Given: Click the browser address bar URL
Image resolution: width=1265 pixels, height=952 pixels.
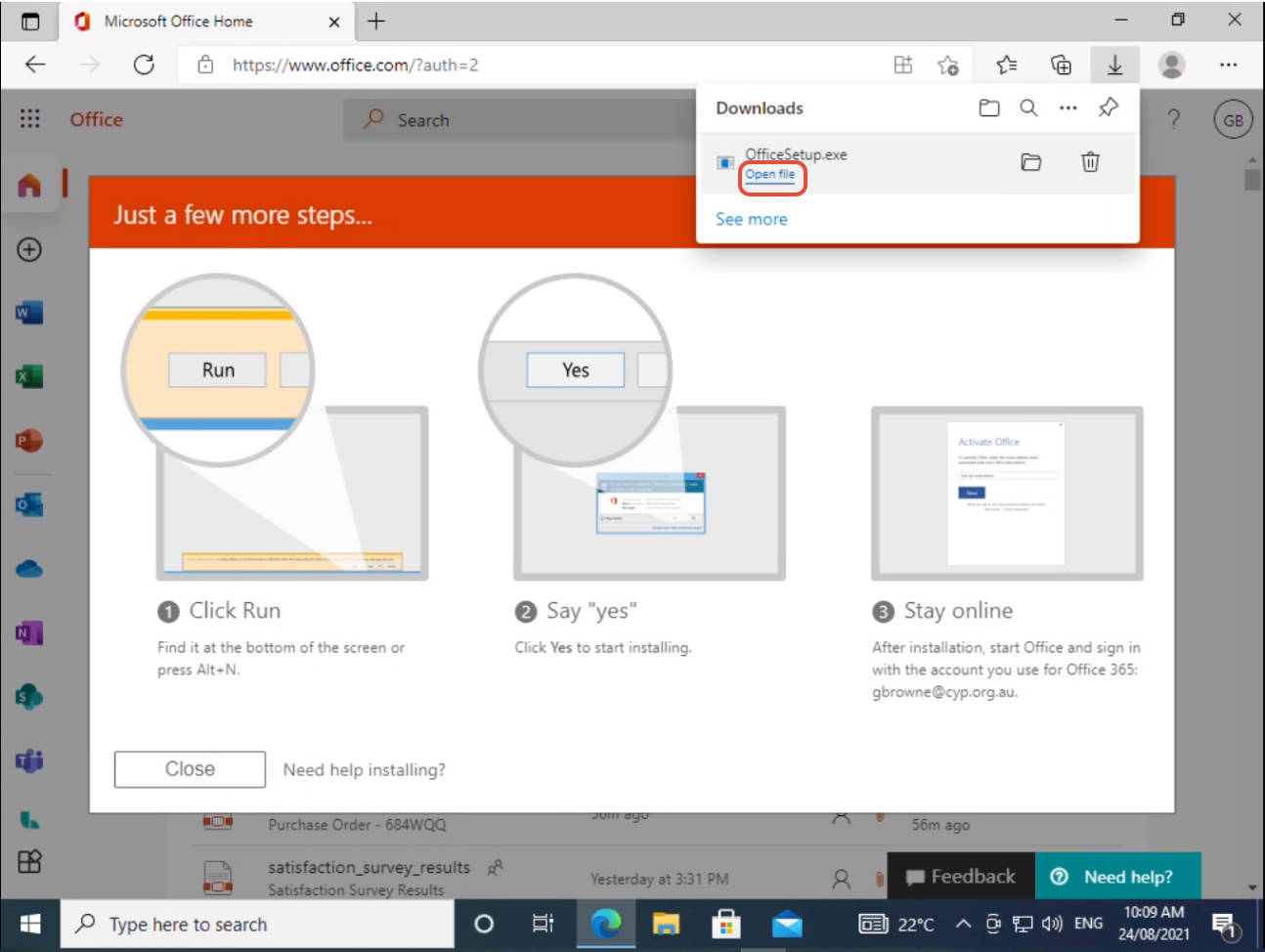Looking at the screenshot, I should (x=355, y=65).
